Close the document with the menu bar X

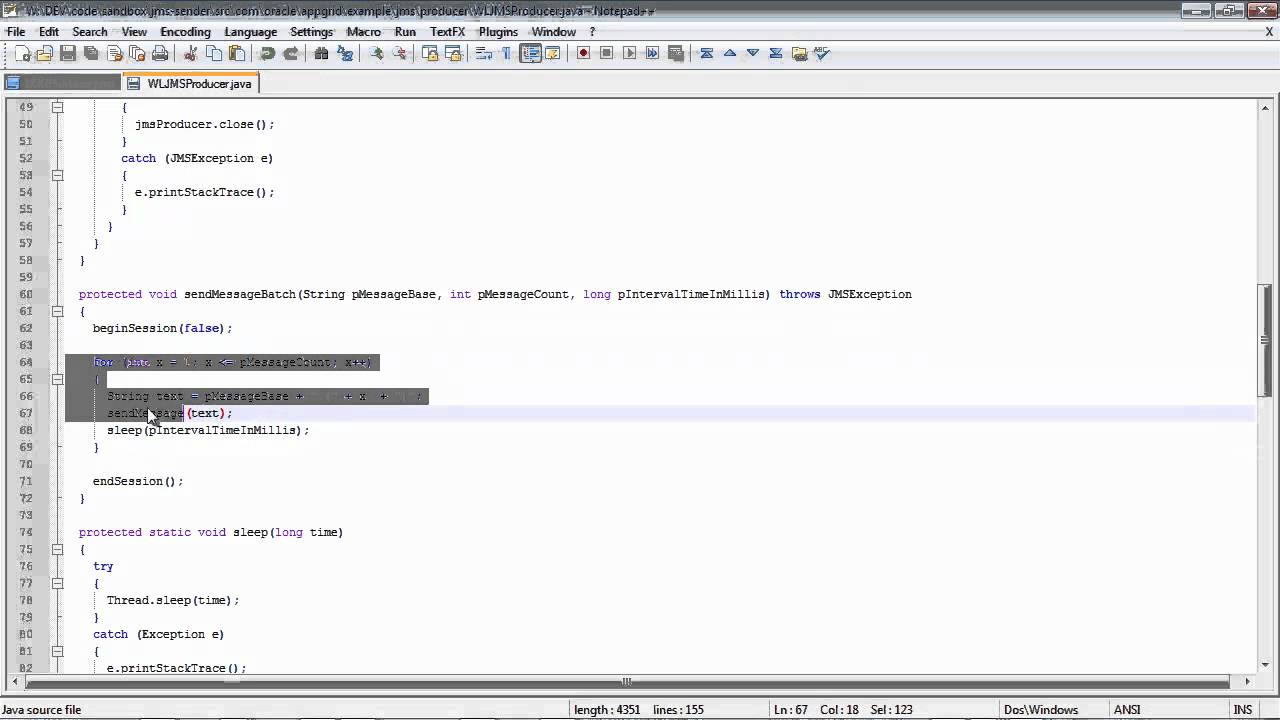(1269, 31)
